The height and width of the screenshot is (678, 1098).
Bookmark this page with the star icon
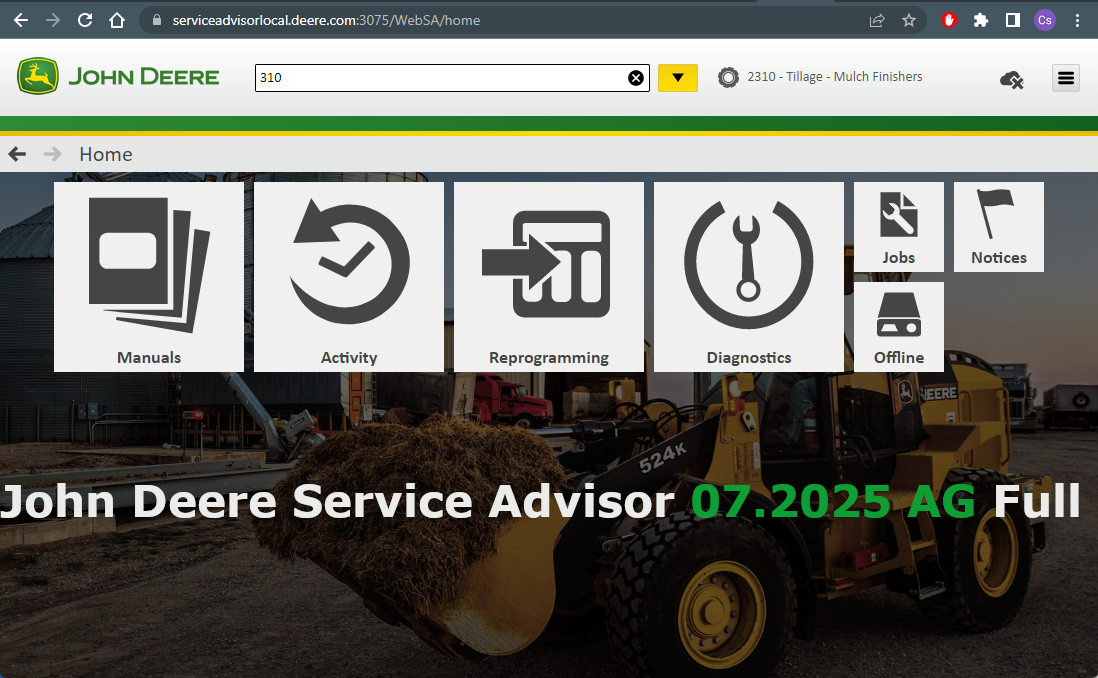907,19
